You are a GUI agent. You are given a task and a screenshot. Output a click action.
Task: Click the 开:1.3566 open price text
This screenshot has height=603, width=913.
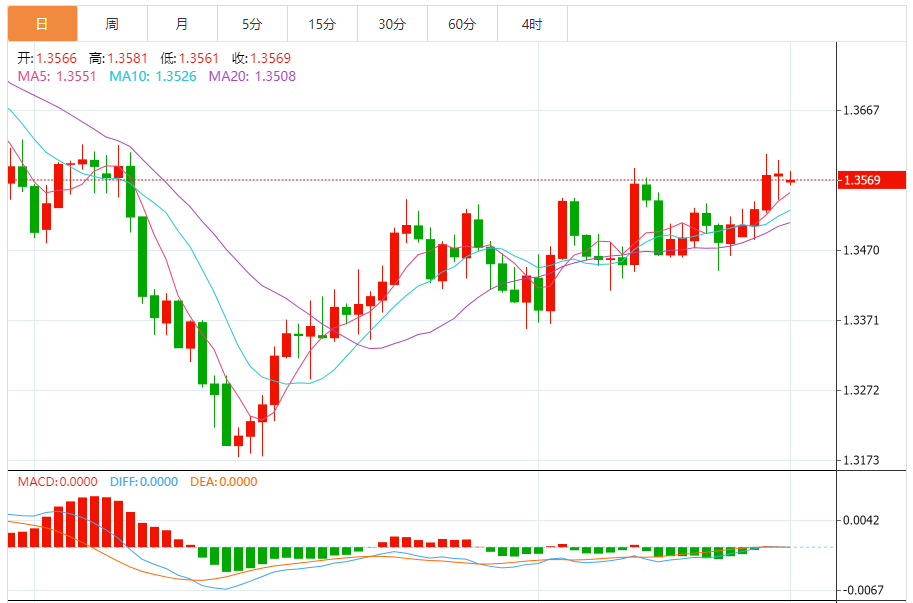tap(47, 58)
